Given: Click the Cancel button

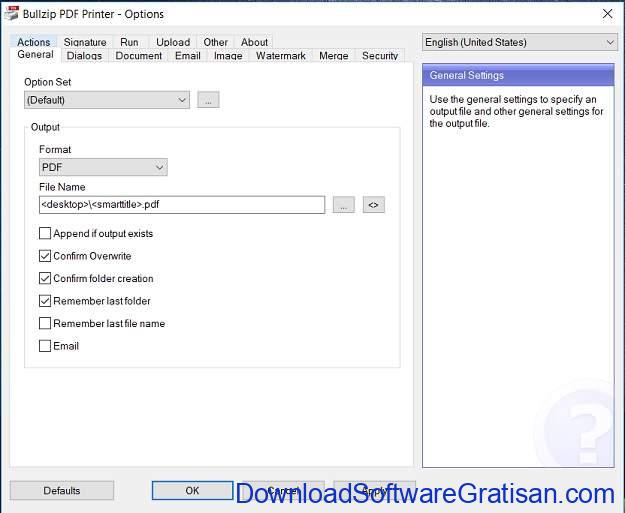Looking at the screenshot, I should coord(283,490).
